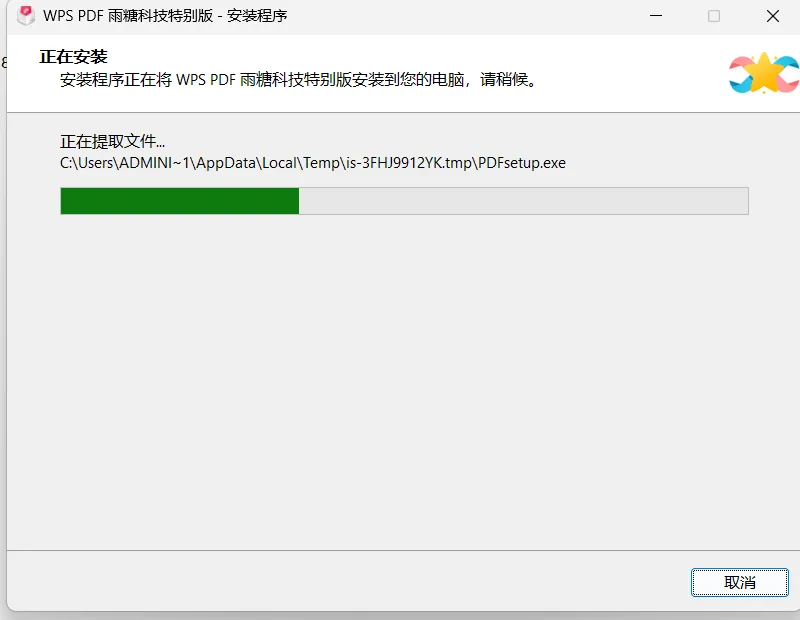Cancel installation with the 取消 button
The height and width of the screenshot is (620, 800).
(739, 582)
